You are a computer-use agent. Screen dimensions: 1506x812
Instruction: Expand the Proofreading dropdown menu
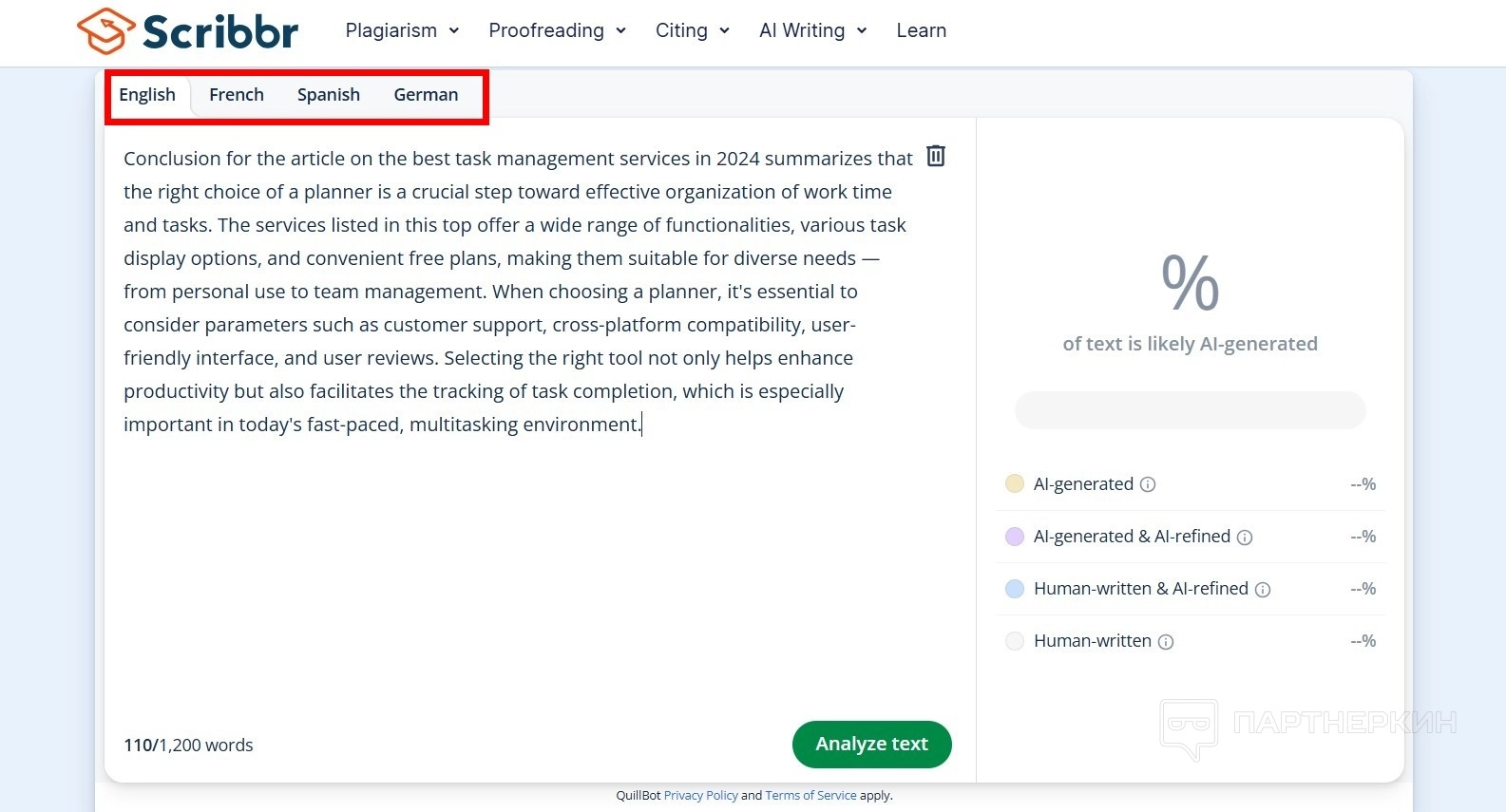(x=557, y=30)
